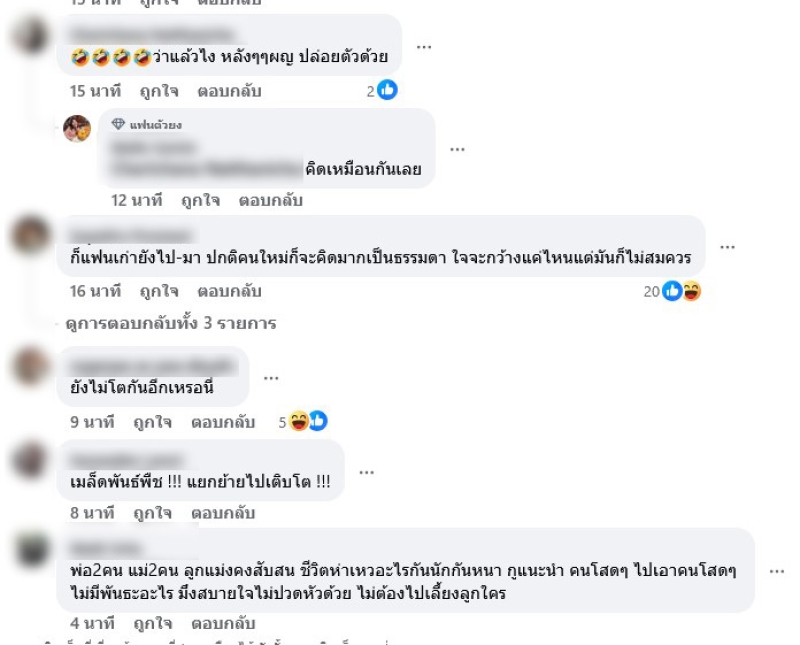
Task: Reply to the comment posted 9 minutes ago
Action: click(223, 423)
